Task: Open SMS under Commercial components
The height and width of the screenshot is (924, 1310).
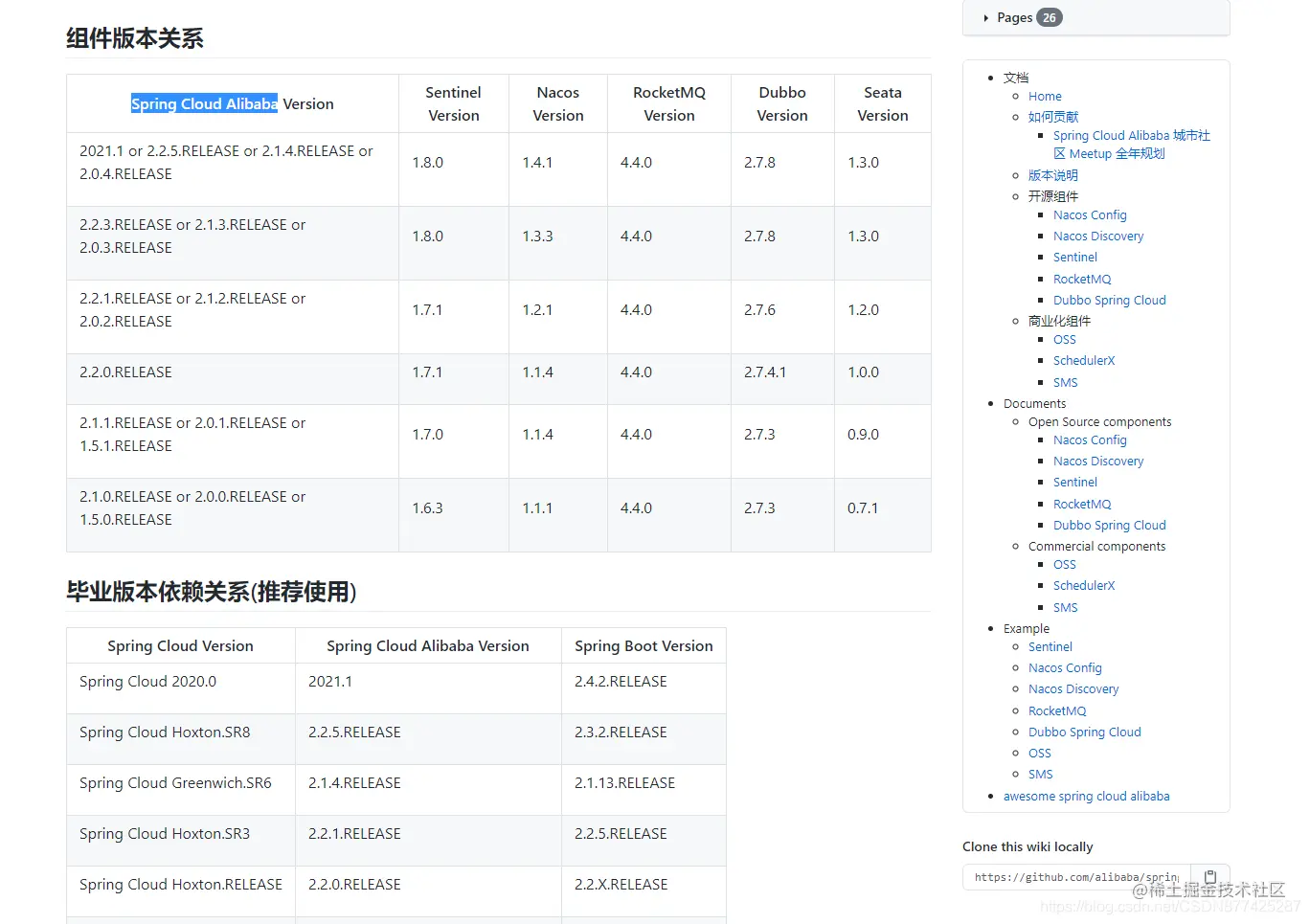Action: click(1066, 608)
